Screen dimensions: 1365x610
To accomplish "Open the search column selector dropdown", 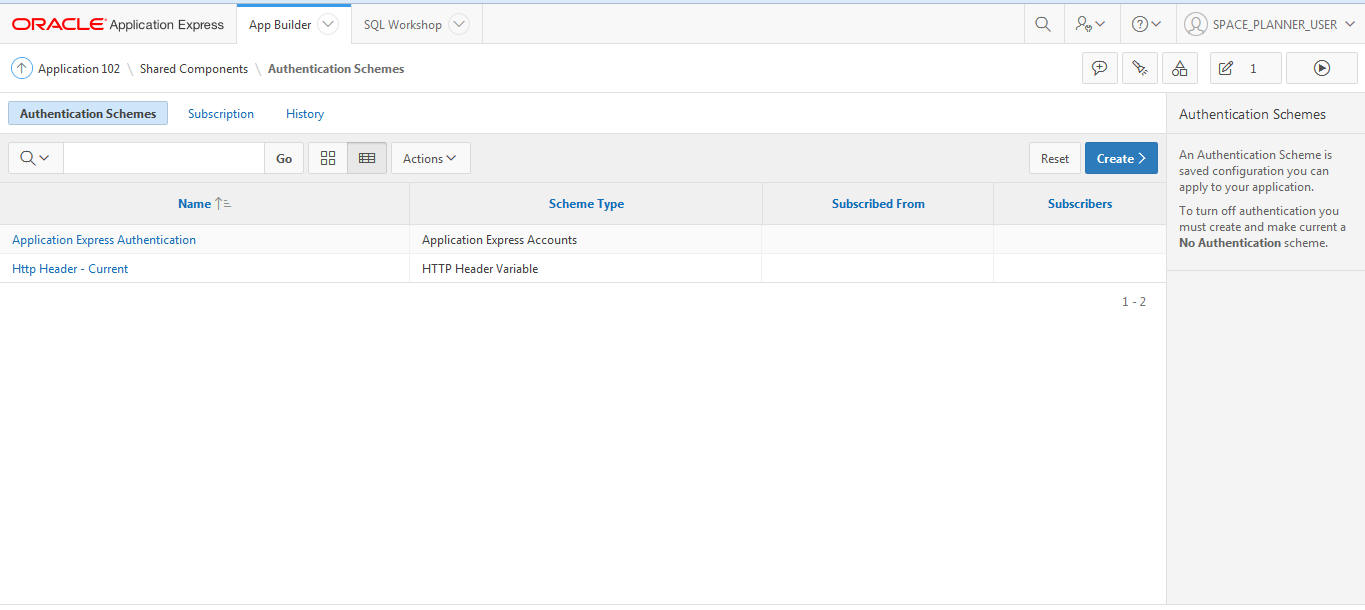I will 35,158.
